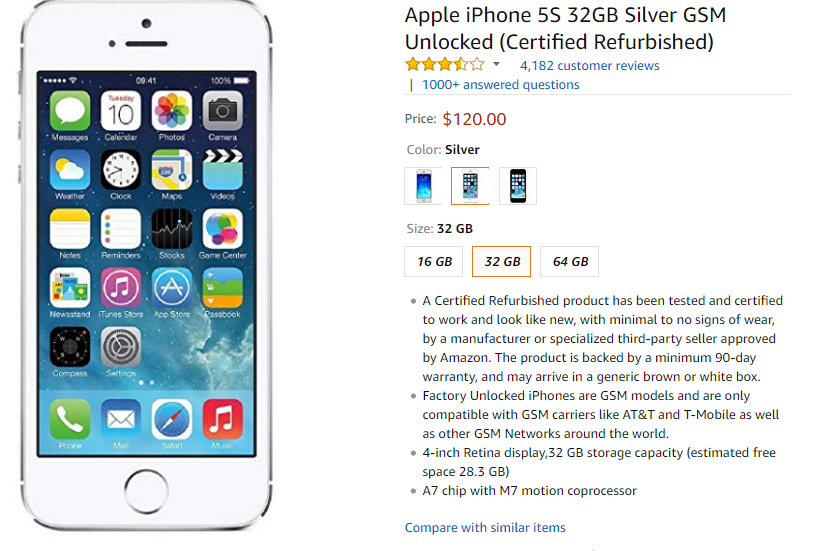Expand the star rating breakdown arrow
814x551 pixels.
496,64
